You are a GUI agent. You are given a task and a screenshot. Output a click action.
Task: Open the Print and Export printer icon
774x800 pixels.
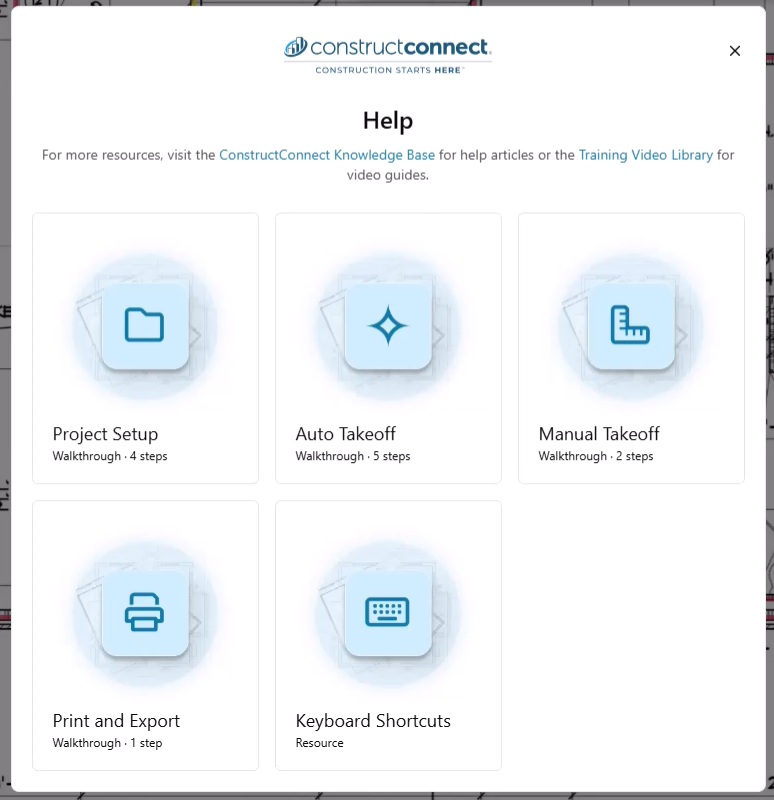pos(145,612)
